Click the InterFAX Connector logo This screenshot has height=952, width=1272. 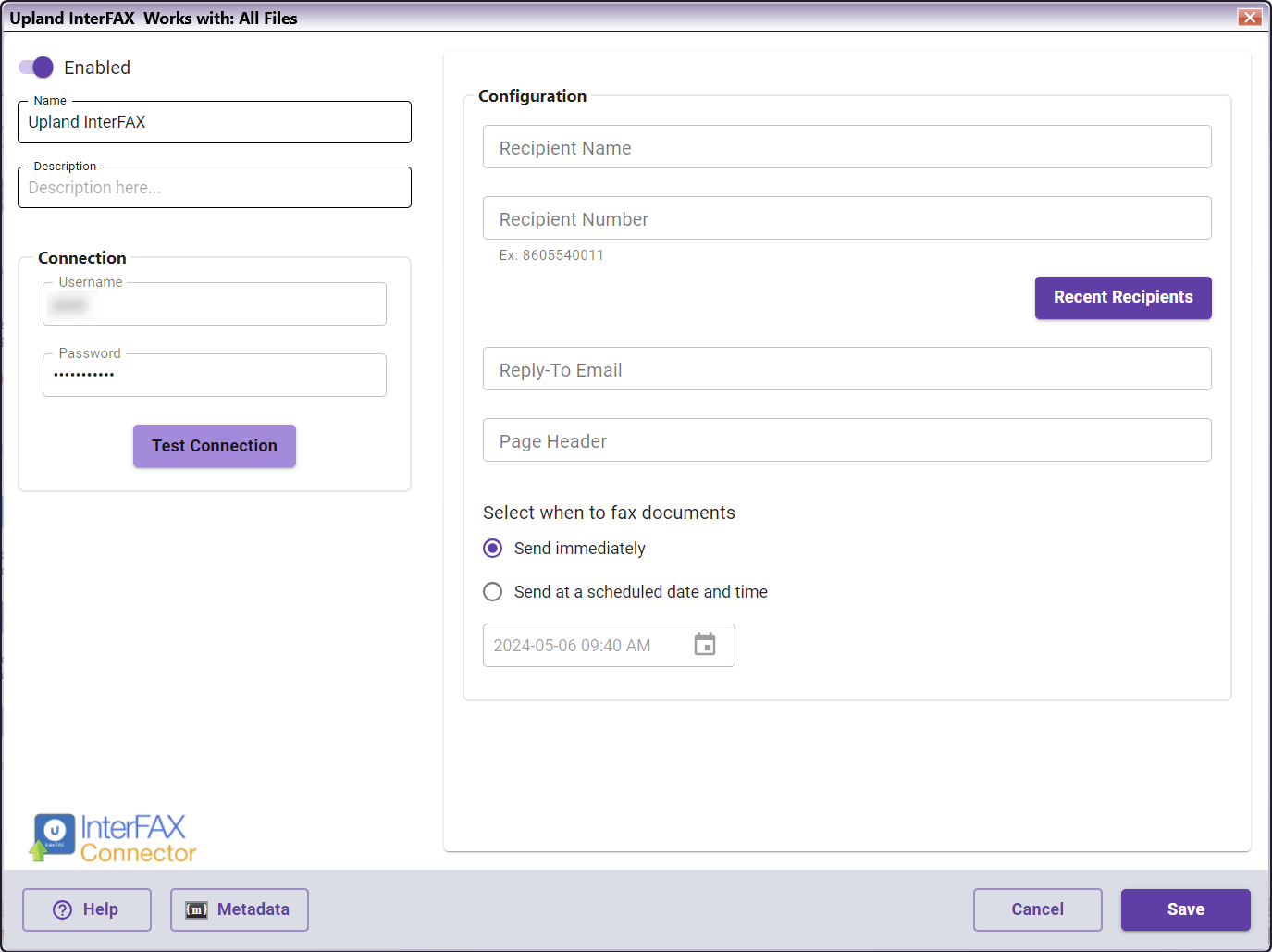pos(113,838)
